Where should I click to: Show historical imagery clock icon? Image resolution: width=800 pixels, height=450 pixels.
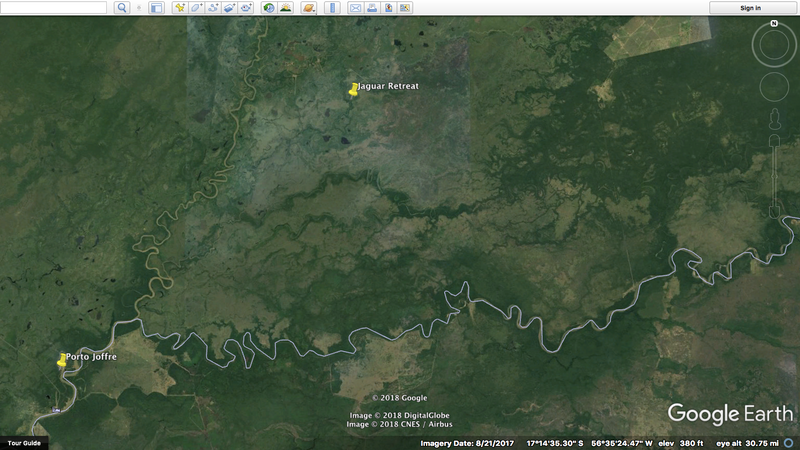pos(269,8)
